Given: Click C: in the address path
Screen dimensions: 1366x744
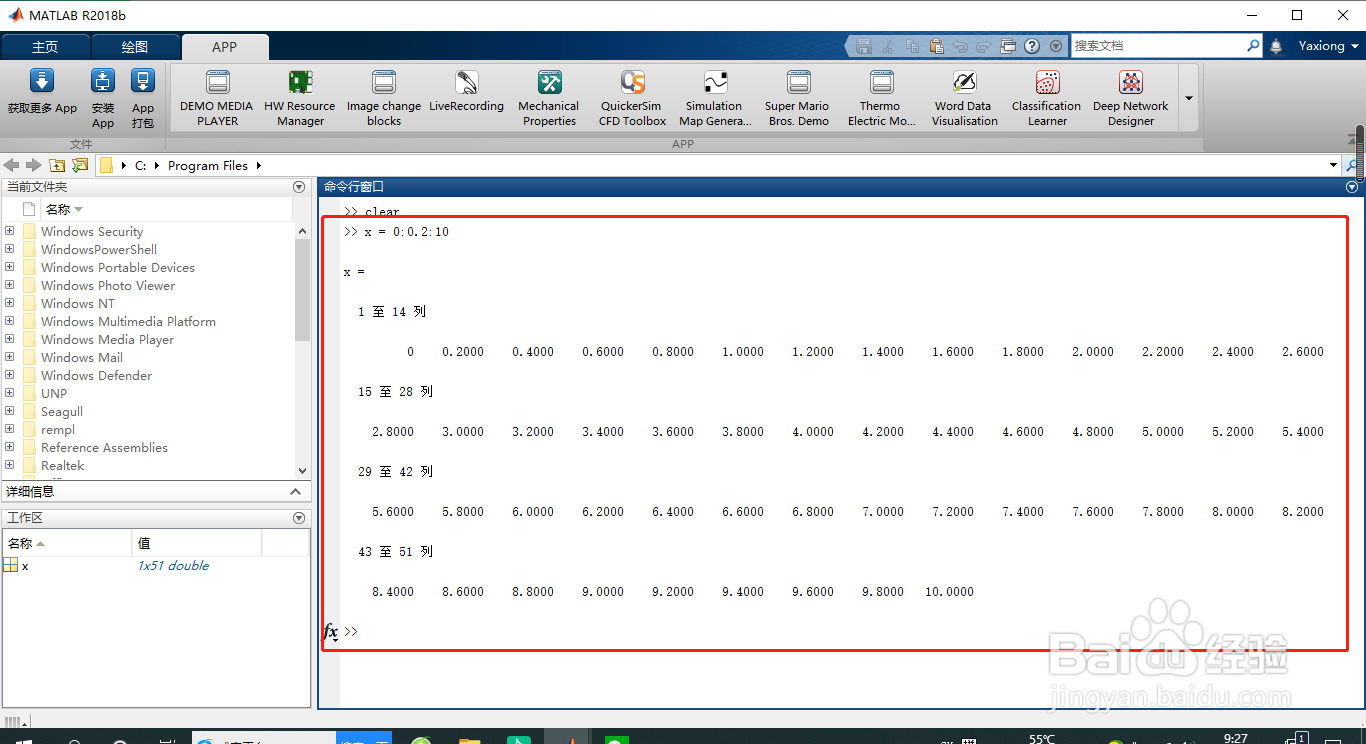Looking at the screenshot, I should (x=141, y=166).
